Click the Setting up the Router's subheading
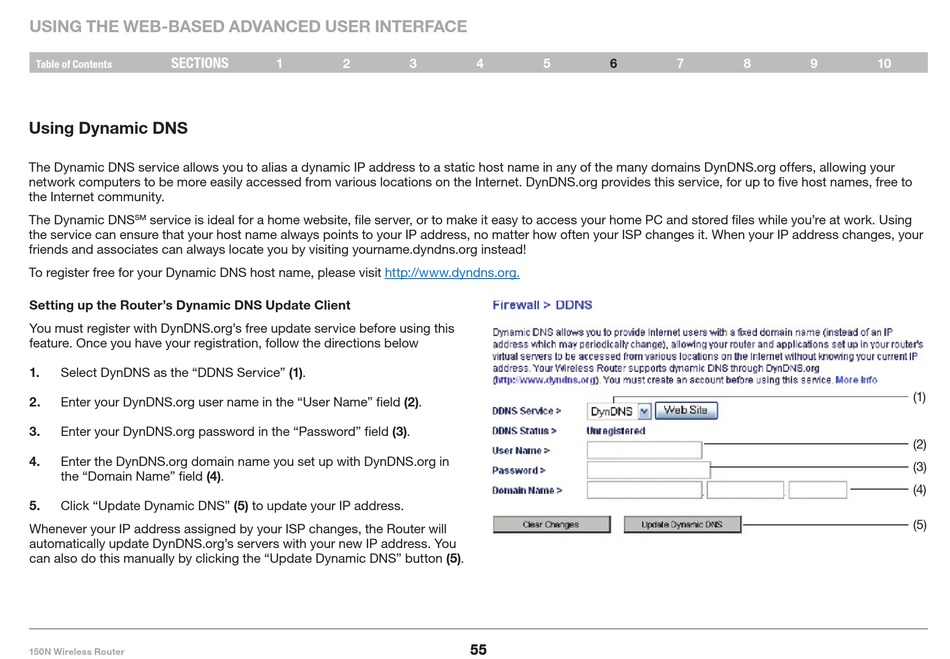Viewport: 950px width, 659px height. click(190, 305)
